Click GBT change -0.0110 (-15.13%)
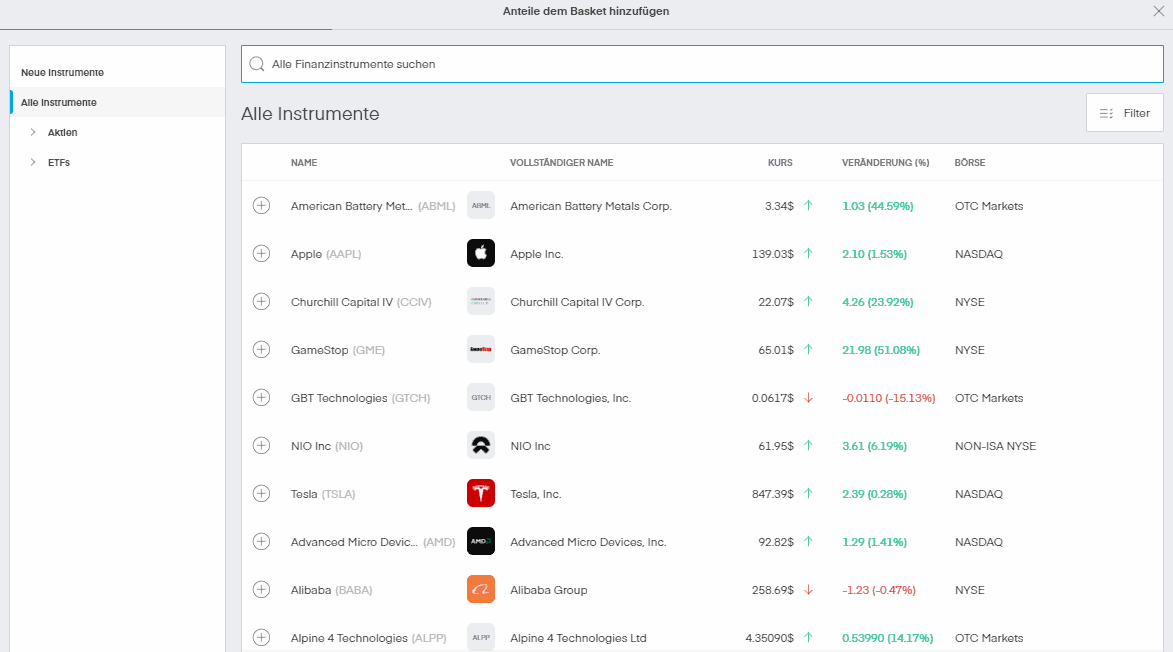Image resolution: width=1173 pixels, height=652 pixels. pyautogui.click(x=889, y=398)
